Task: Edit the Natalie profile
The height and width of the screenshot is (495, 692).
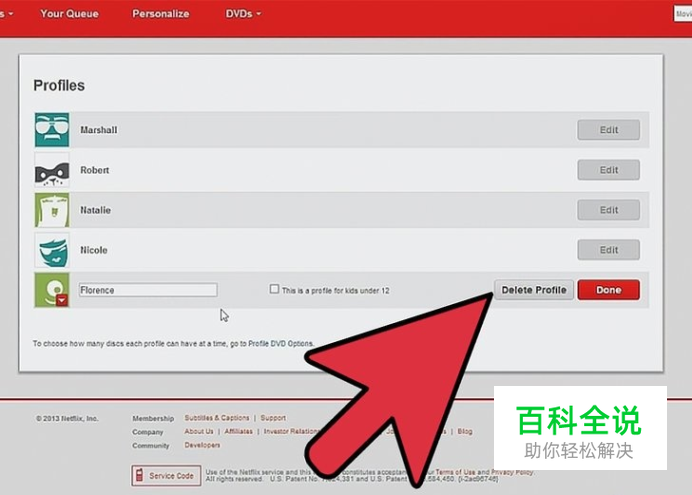Action: point(609,210)
